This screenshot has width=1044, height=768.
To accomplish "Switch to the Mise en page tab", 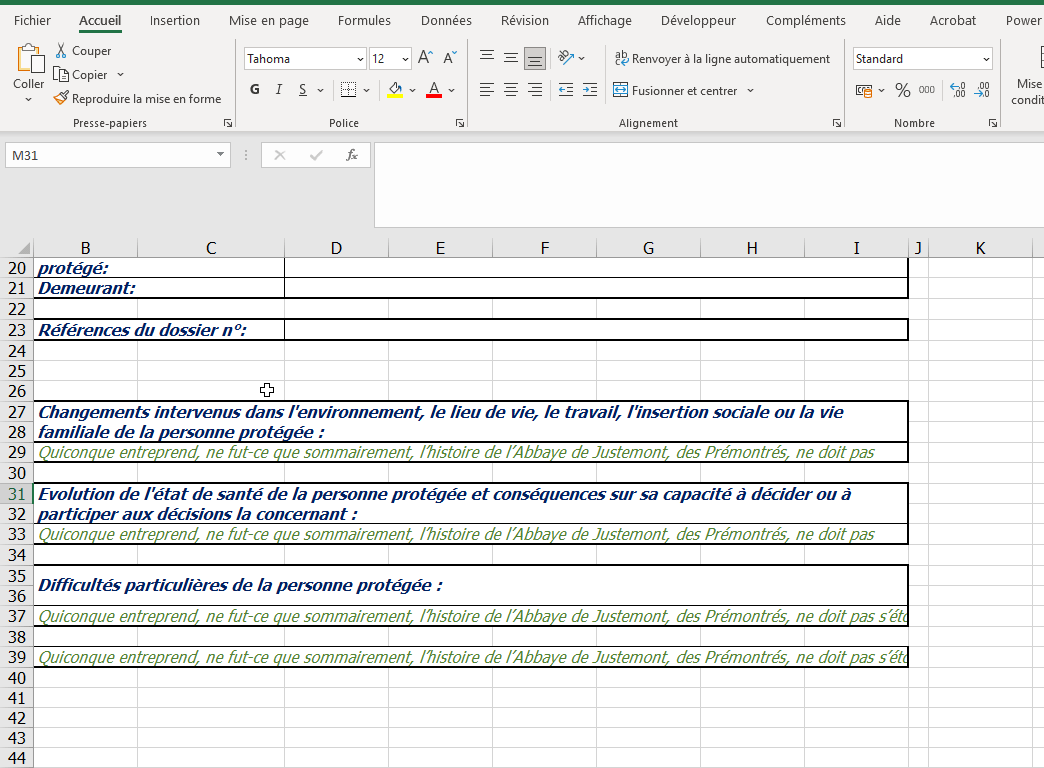I will (269, 20).
